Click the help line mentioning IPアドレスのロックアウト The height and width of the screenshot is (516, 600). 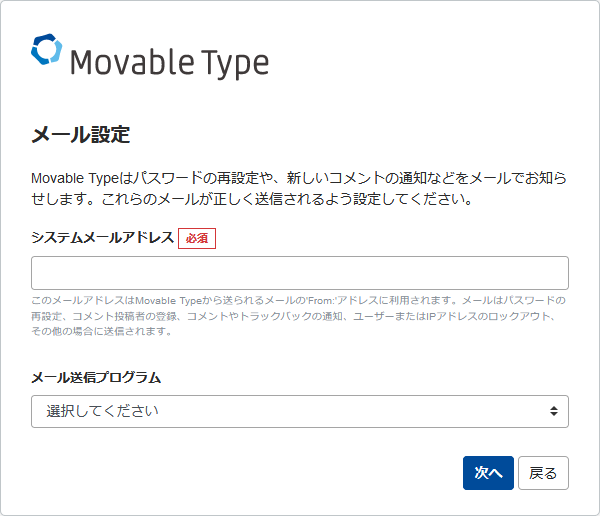(299, 316)
